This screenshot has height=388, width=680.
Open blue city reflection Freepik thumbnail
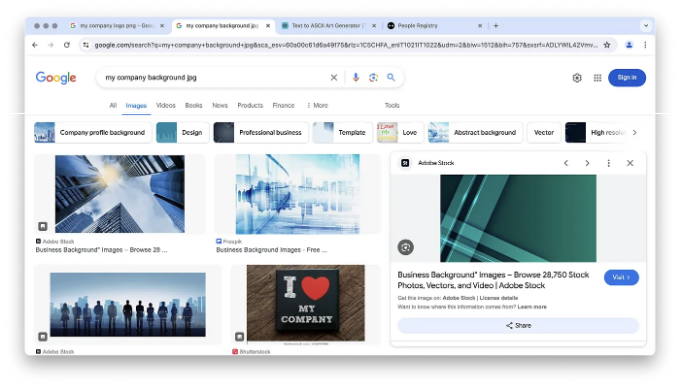[x=298, y=194]
